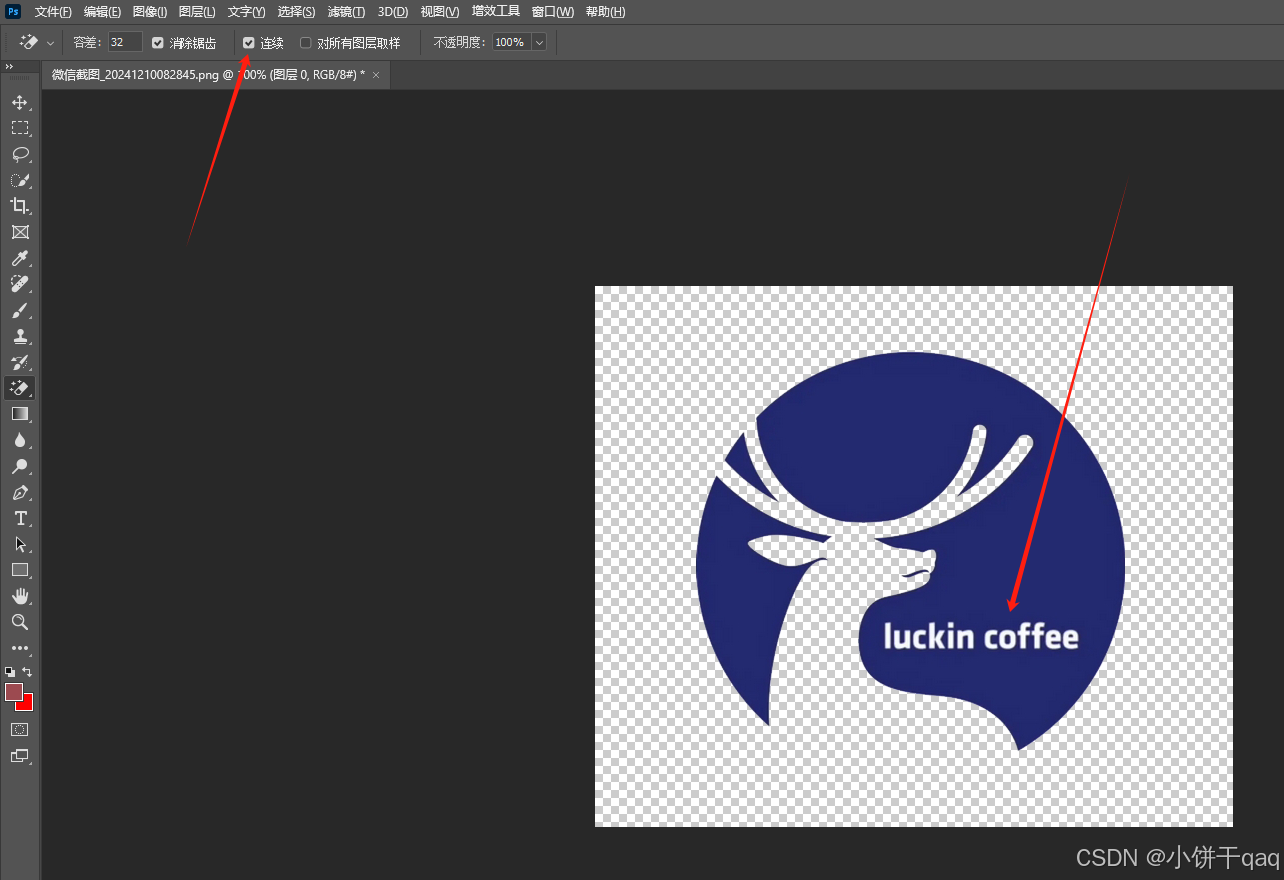The width and height of the screenshot is (1284, 880).
Task: Open the 文字(Y) menu
Action: point(246,12)
